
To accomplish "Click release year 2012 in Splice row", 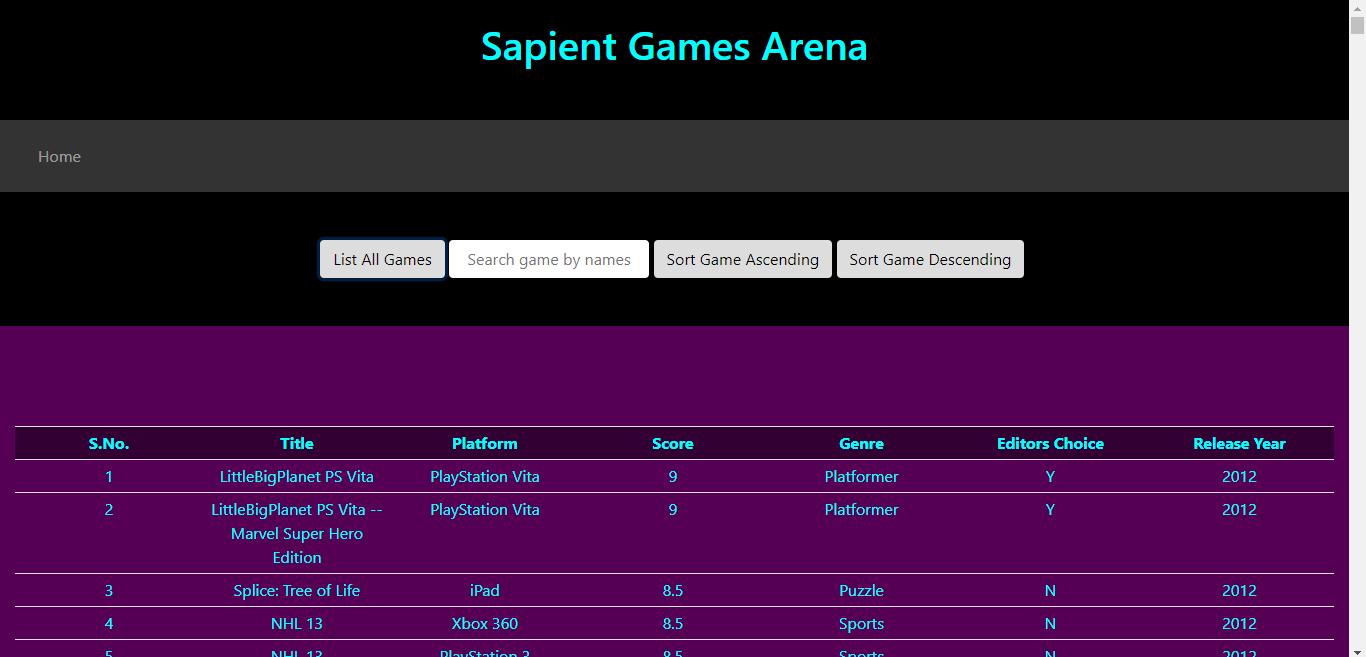I will [1239, 590].
